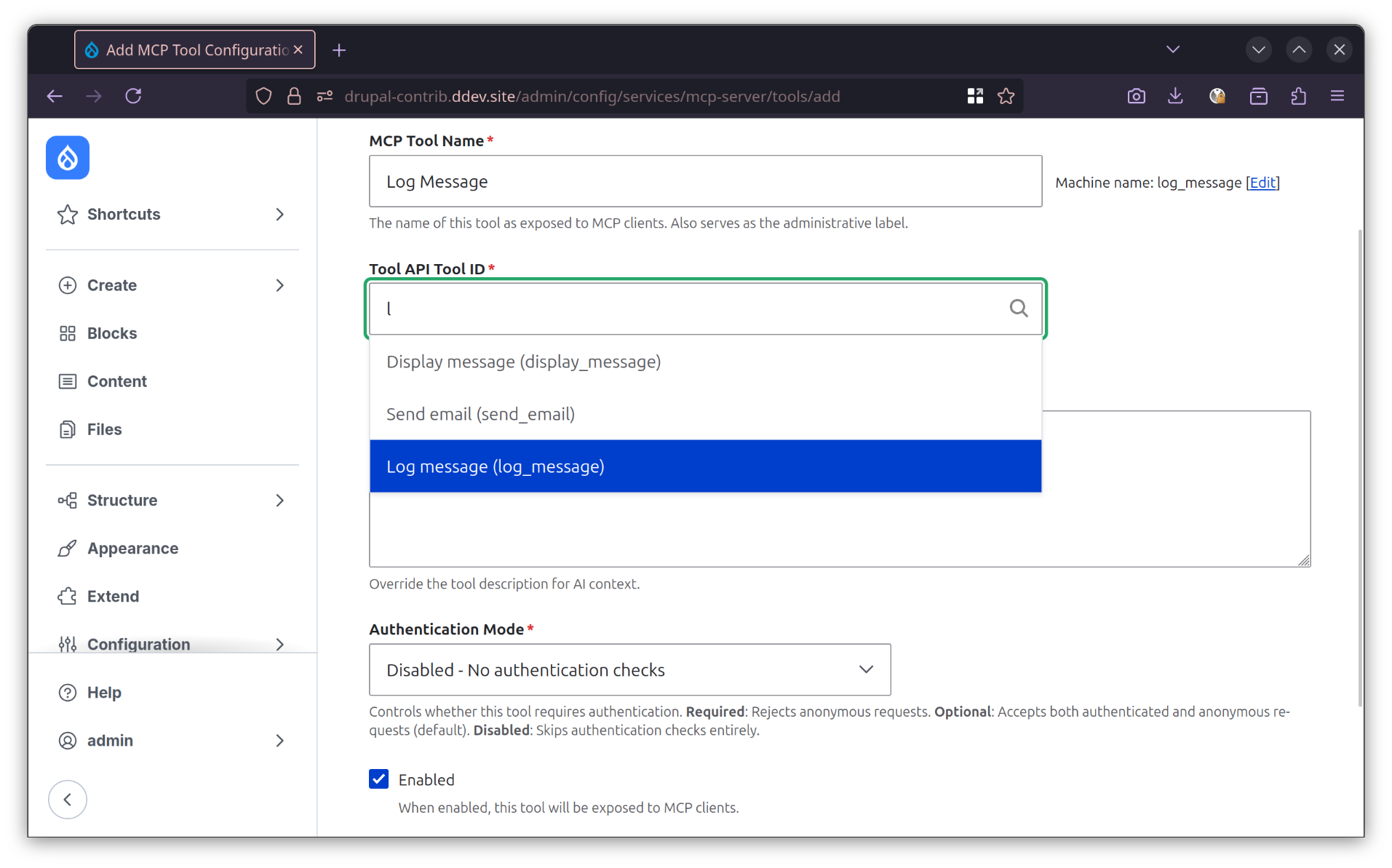Open the Files sidebar link
1392x868 pixels.
[x=105, y=429]
